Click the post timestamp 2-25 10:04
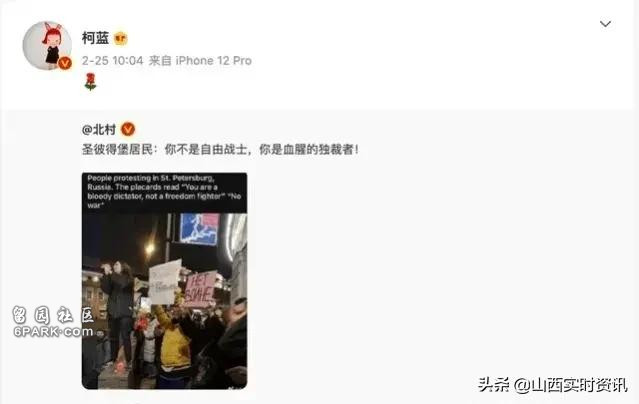Screen dimensions: 639x404 click(x=112, y=61)
